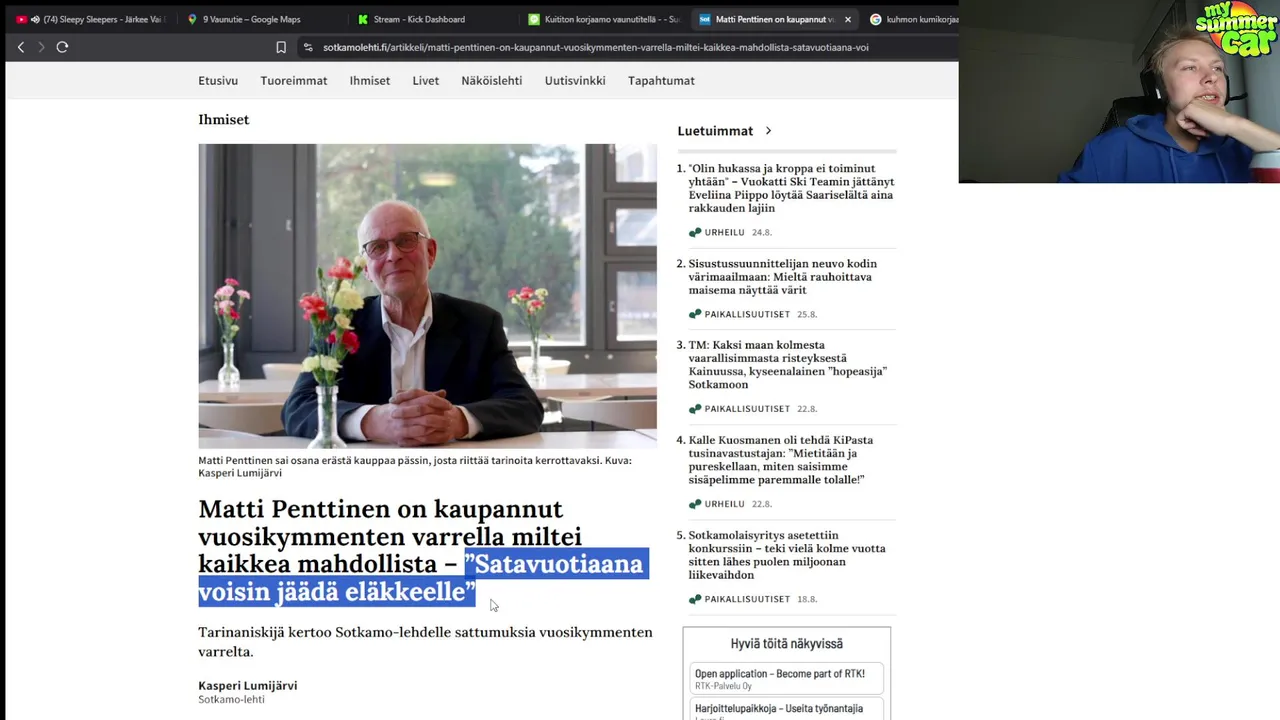Open job listing Harjoittelupaikkoja - Useita työnantajia
1280x720 pixels.
(786, 710)
